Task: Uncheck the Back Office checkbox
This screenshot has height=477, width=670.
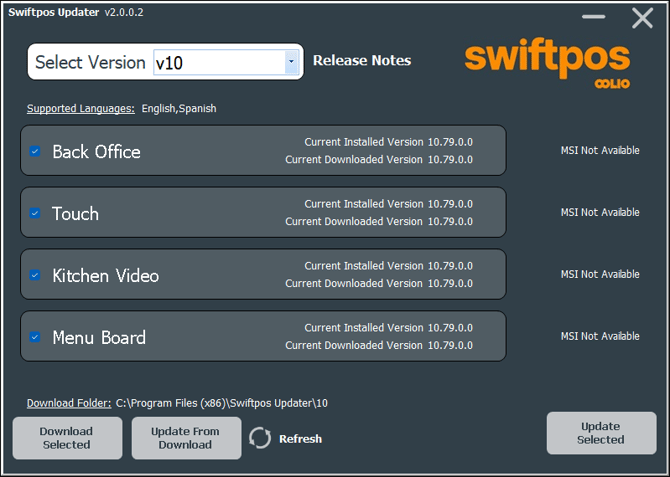Action: (x=35, y=151)
